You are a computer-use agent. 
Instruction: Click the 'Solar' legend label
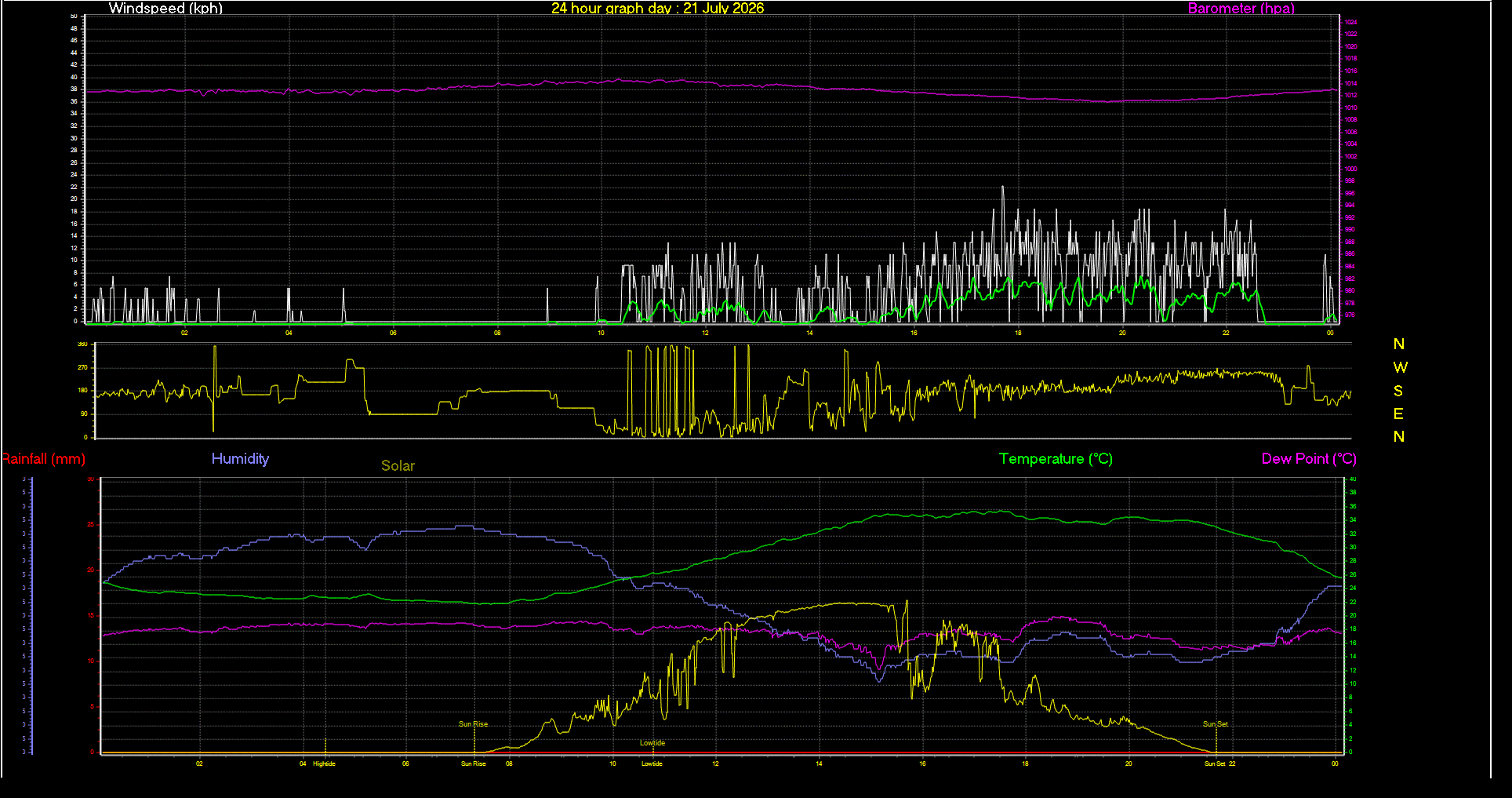(x=398, y=466)
